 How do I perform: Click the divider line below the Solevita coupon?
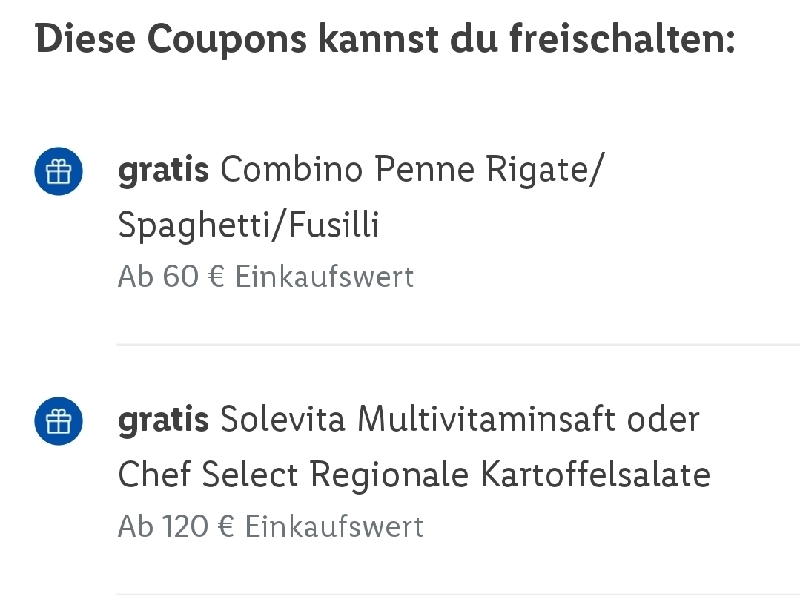[458, 594]
